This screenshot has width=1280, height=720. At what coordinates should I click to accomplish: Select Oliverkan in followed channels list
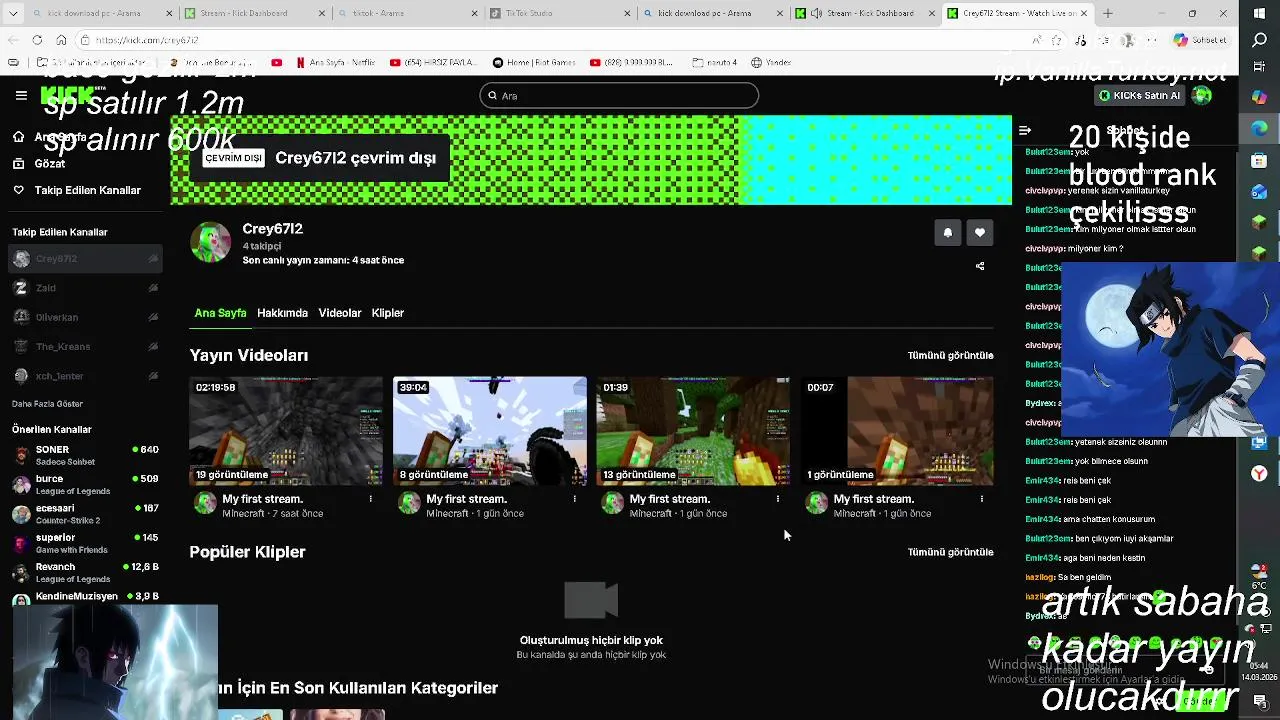point(85,317)
